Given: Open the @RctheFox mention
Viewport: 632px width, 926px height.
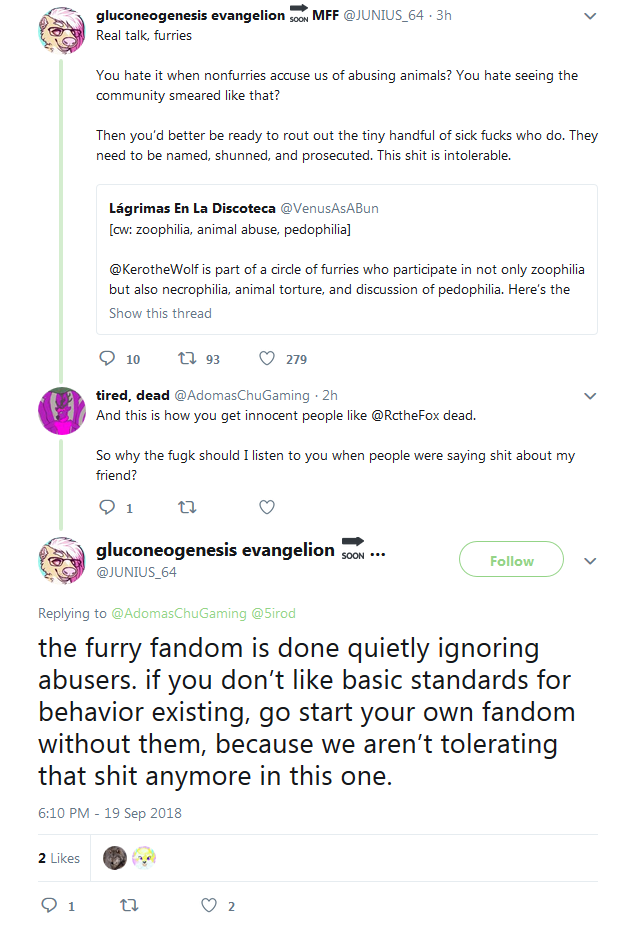Looking at the screenshot, I should point(405,415).
